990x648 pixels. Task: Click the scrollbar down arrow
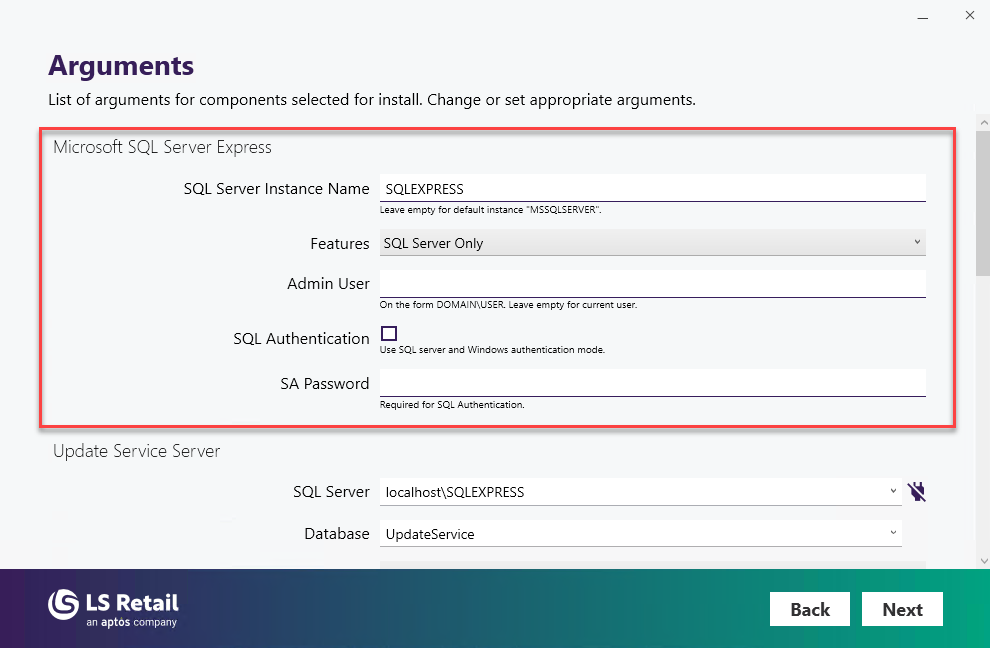pyautogui.click(x=983, y=560)
